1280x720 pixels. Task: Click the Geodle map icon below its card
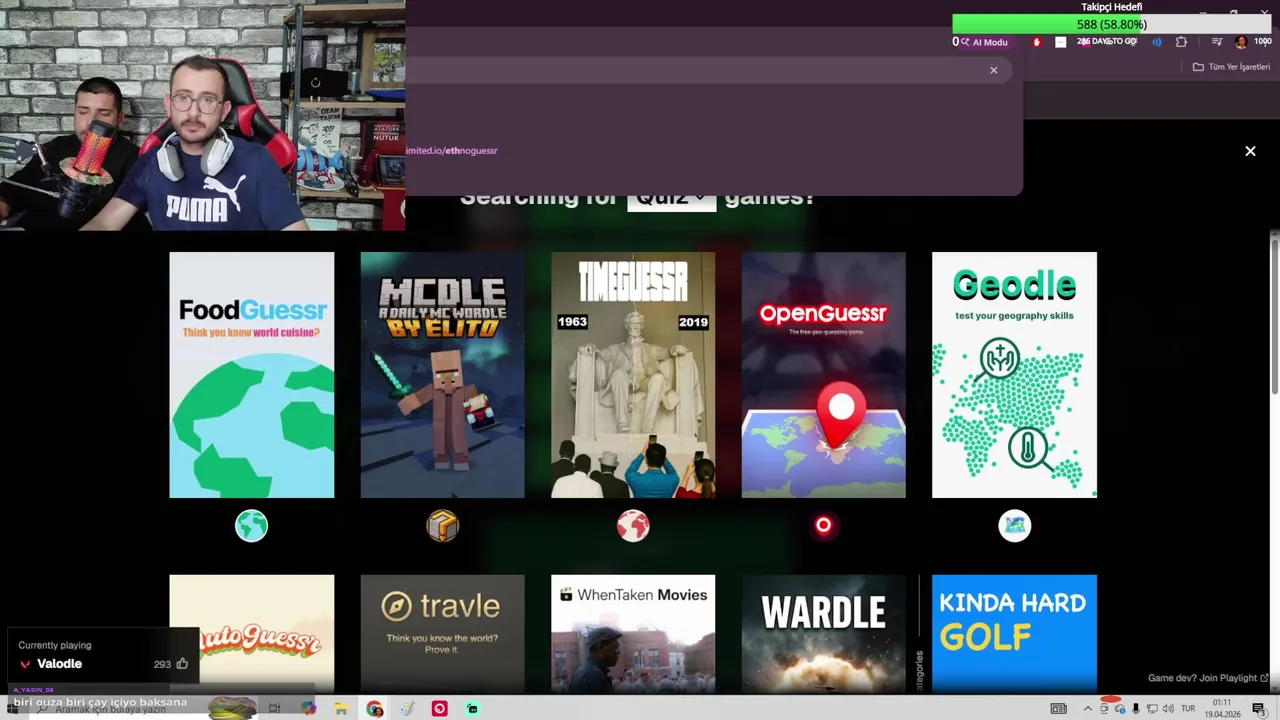coord(1014,526)
